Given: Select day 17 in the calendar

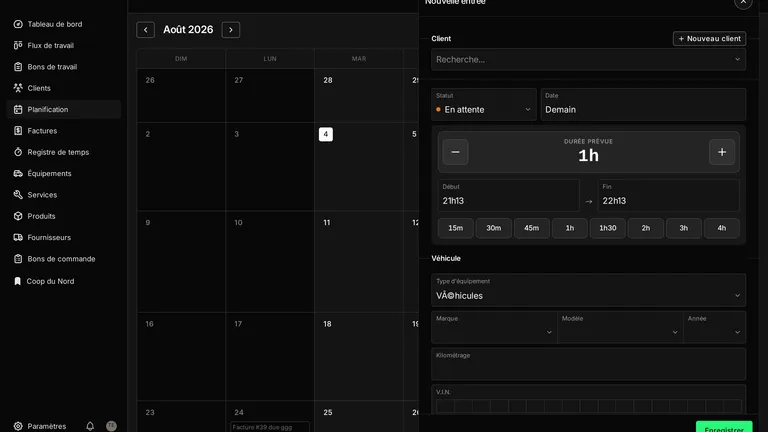Looking at the screenshot, I should click(238, 324).
